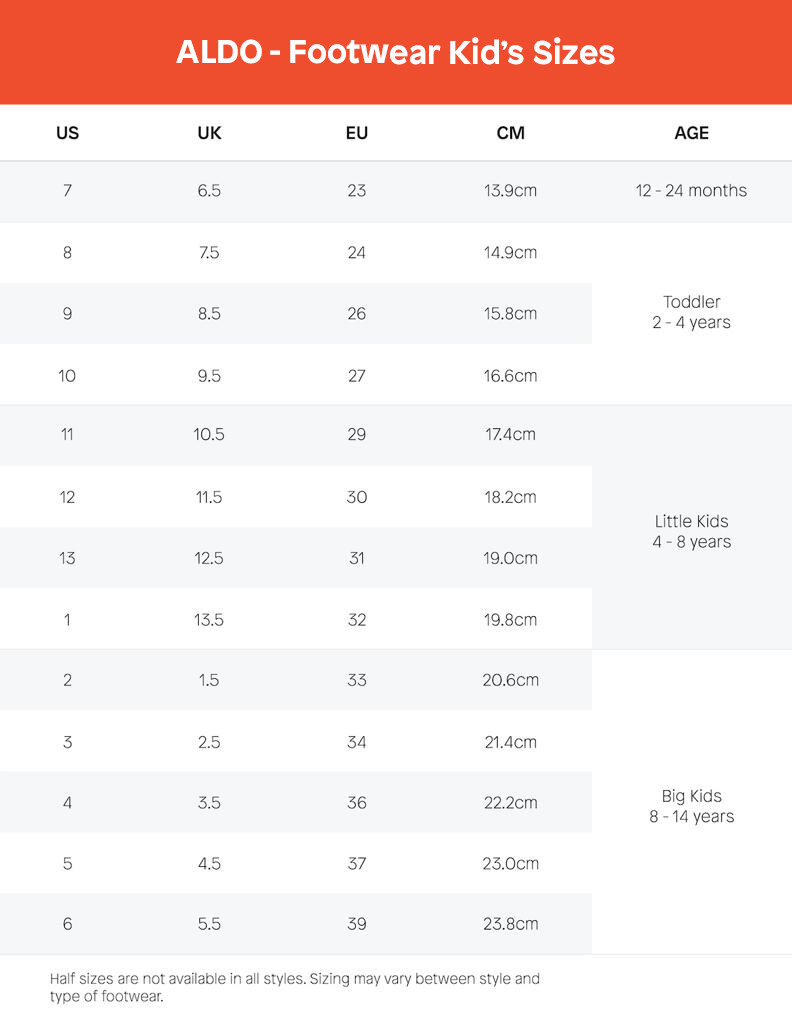Image resolution: width=792 pixels, height=1024 pixels.
Task: Select the Big Kids 8 - 14 years label
Action: (x=691, y=806)
